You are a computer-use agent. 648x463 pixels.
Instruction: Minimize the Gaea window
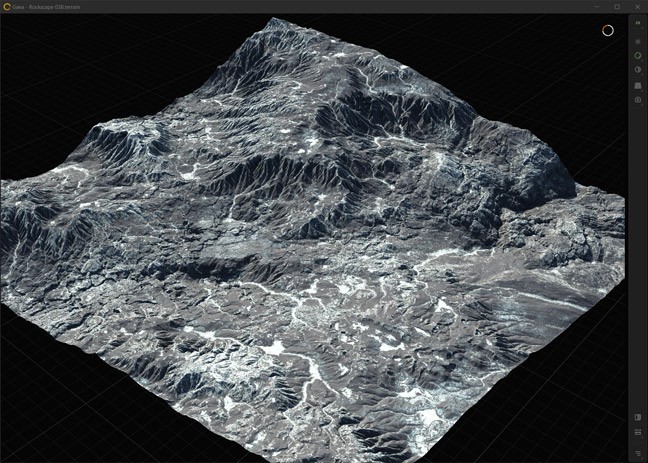pyautogui.click(x=595, y=6)
